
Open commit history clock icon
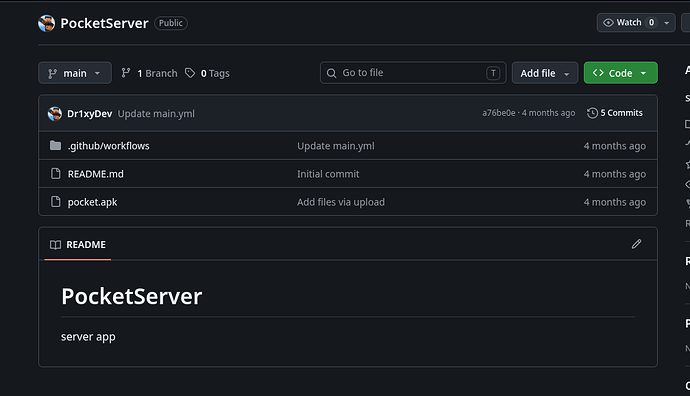pos(592,113)
